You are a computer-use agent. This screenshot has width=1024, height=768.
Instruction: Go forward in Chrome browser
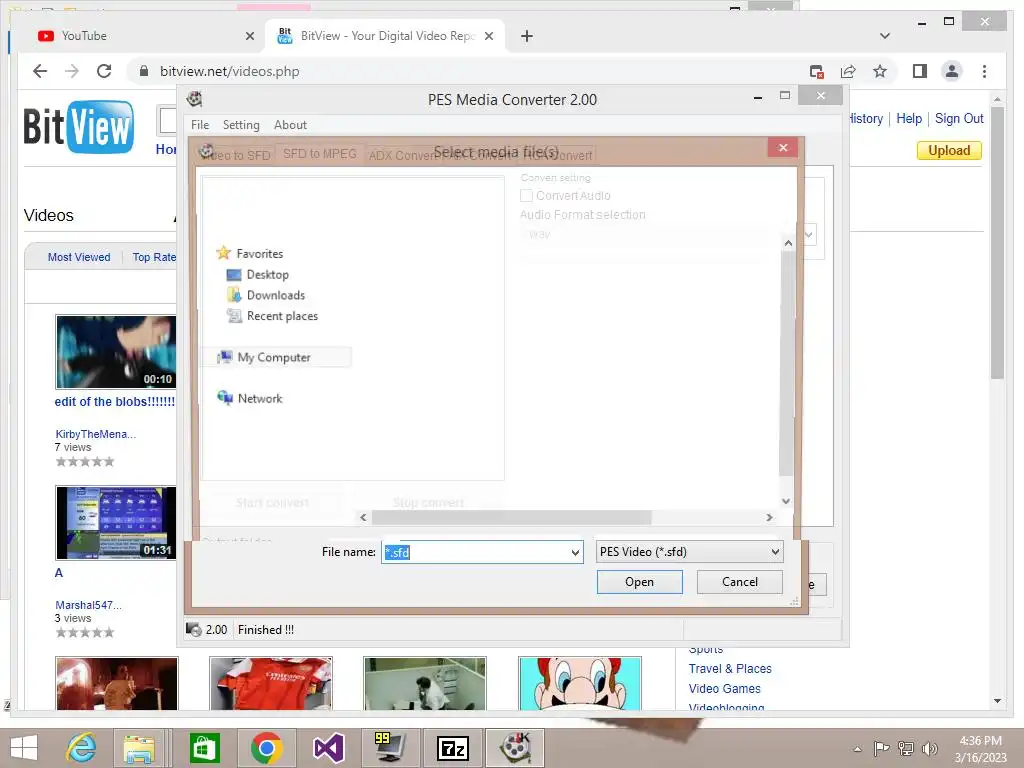[72, 71]
